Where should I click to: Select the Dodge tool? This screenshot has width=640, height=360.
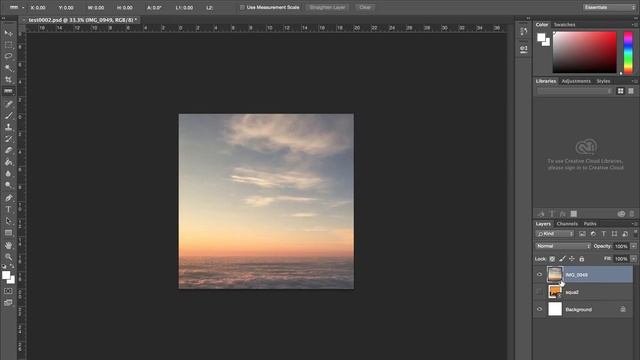pyautogui.click(x=8, y=185)
